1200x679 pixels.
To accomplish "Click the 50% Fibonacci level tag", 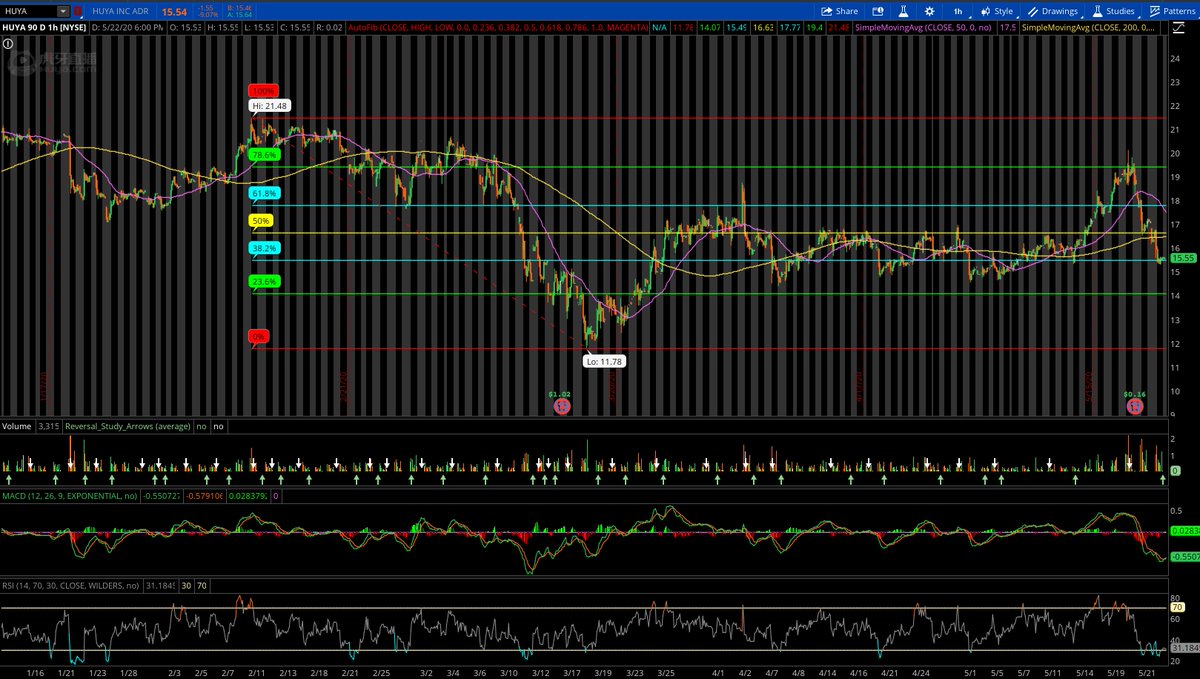I will point(260,220).
